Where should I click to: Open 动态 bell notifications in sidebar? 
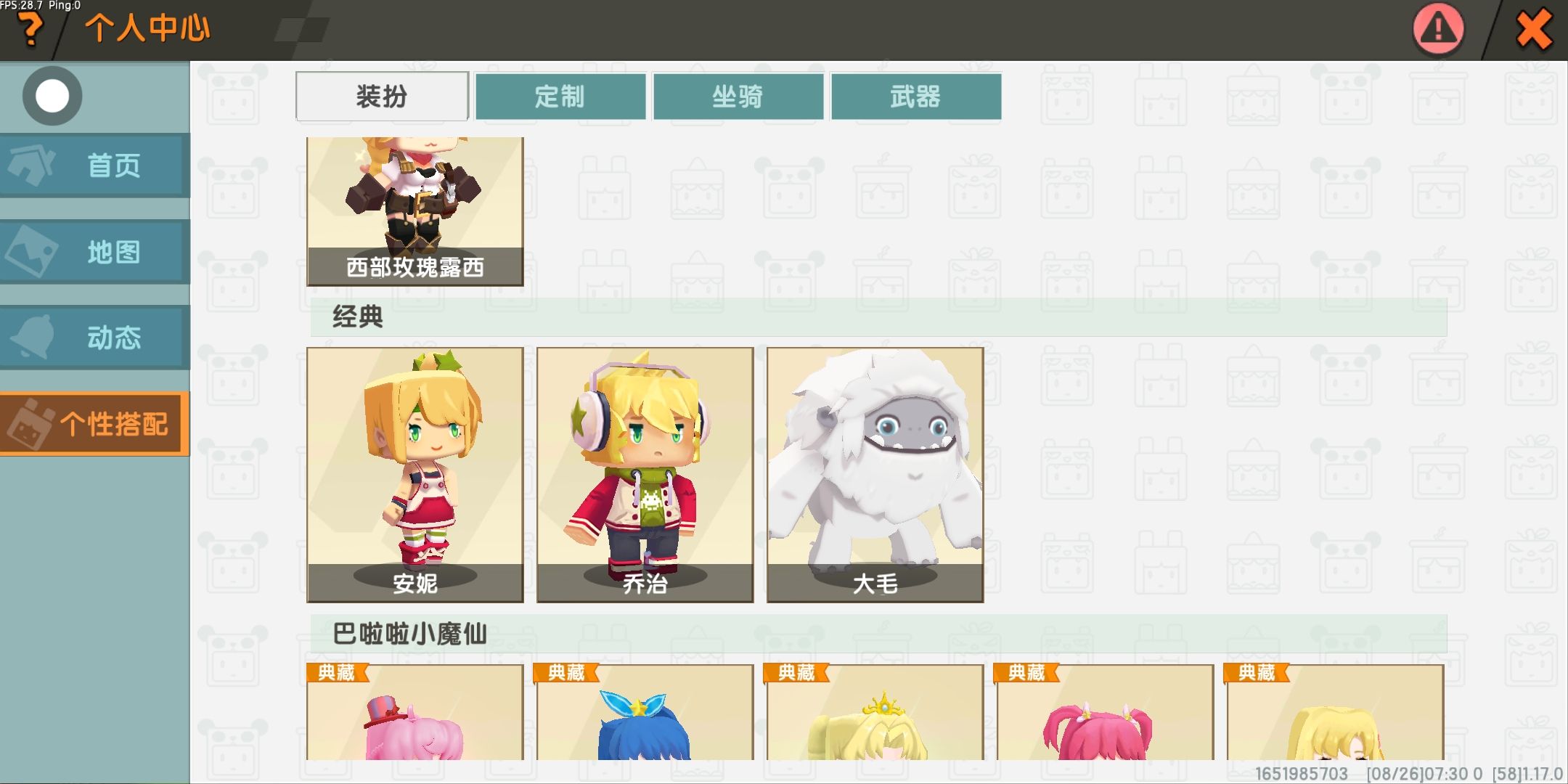click(95, 338)
